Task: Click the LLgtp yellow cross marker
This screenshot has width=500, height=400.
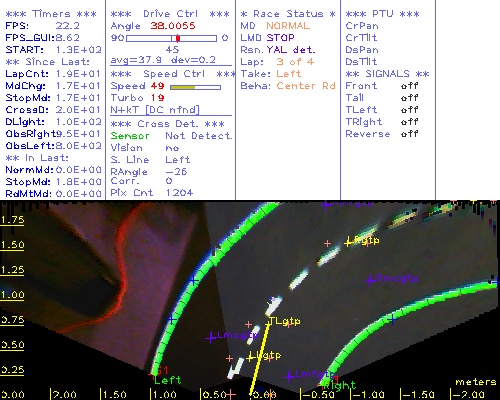Action: [x=250, y=358]
